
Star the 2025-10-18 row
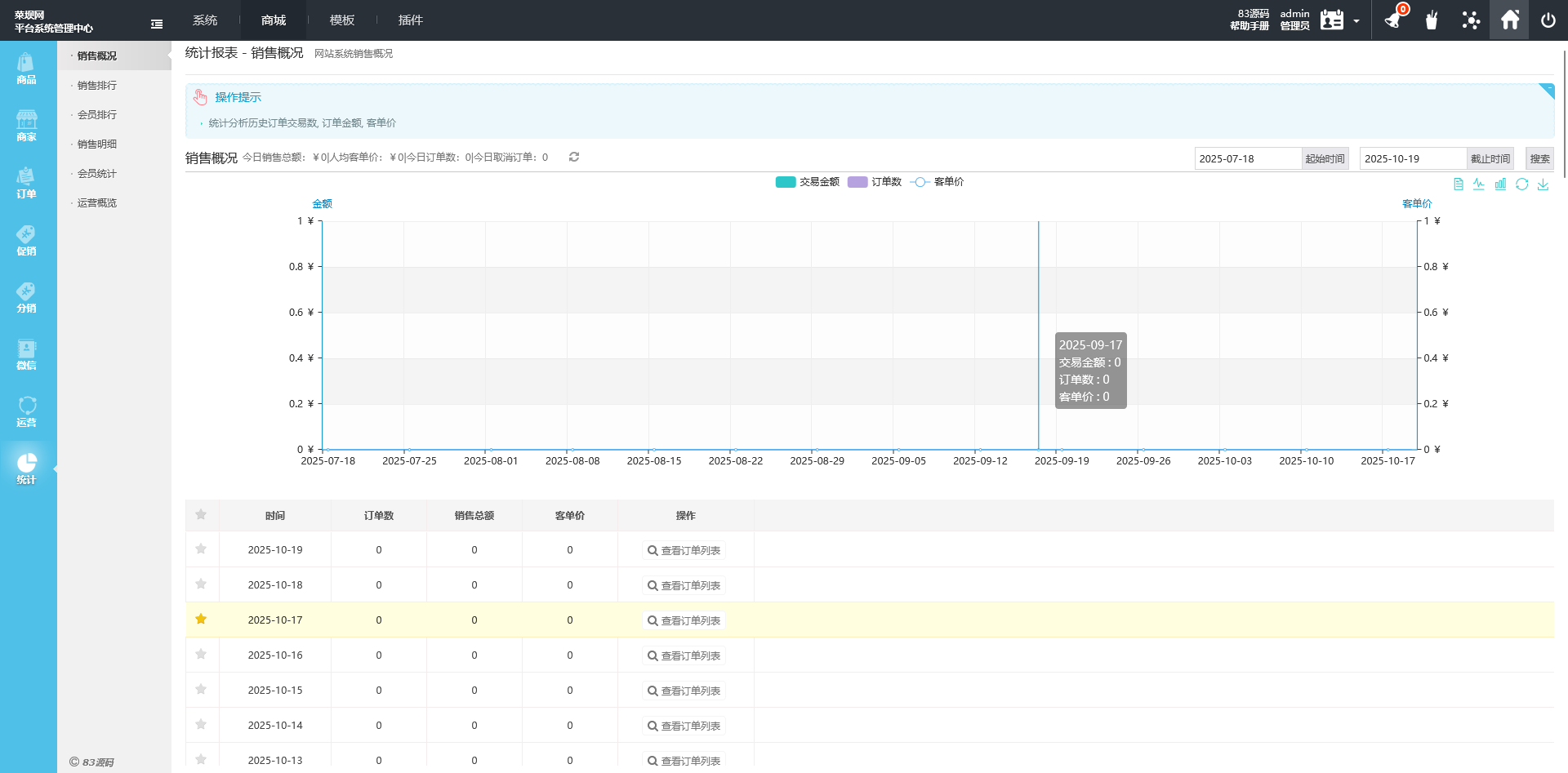(201, 584)
